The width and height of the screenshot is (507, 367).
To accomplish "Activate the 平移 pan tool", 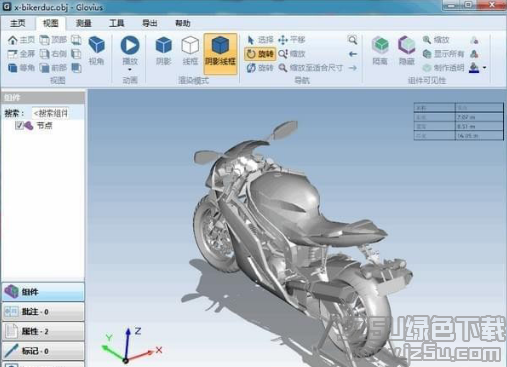I will [x=292, y=40].
